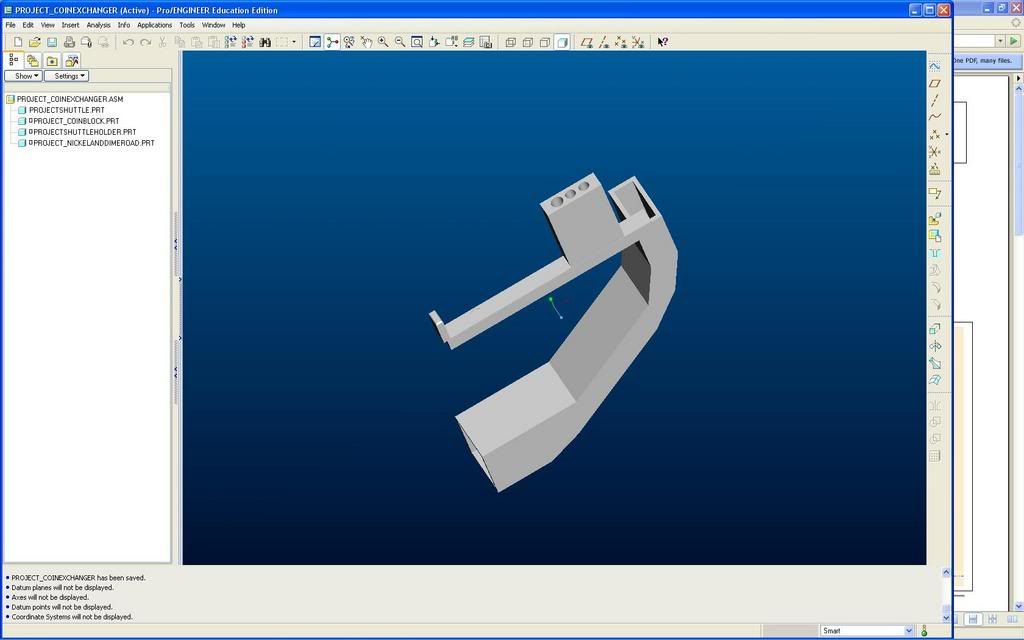
Task: Open the Insert menu
Action: 71,25
